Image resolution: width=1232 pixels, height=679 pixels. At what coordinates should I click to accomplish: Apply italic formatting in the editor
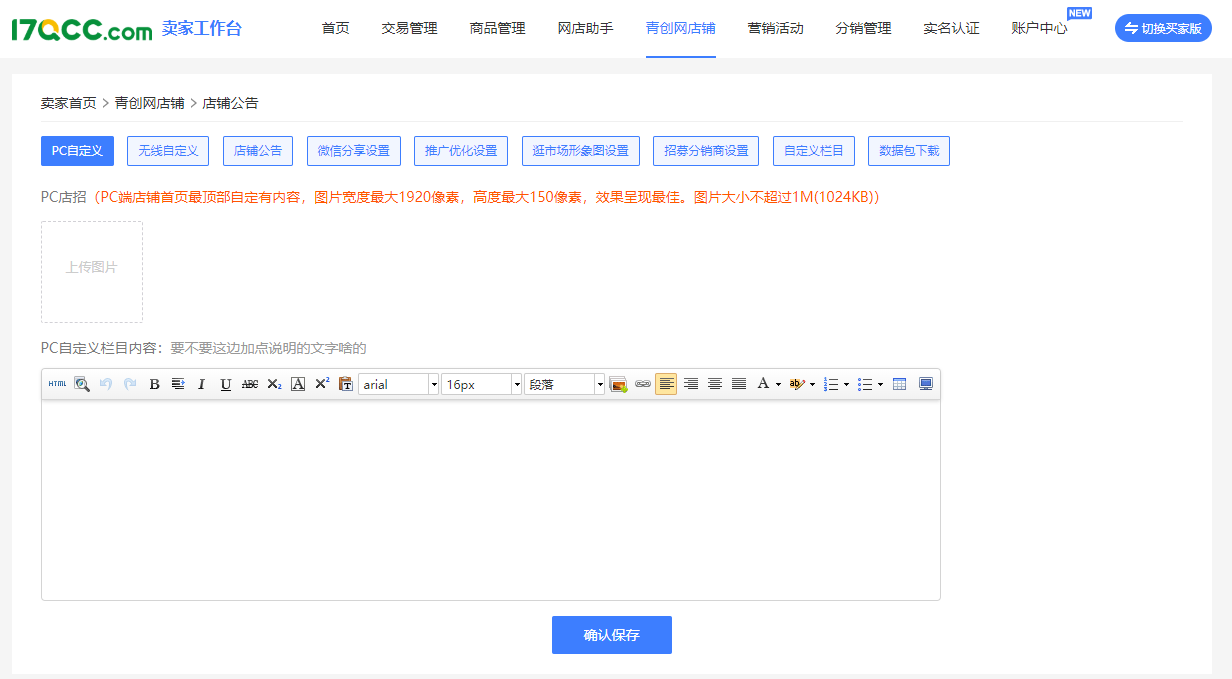pos(201,384)
